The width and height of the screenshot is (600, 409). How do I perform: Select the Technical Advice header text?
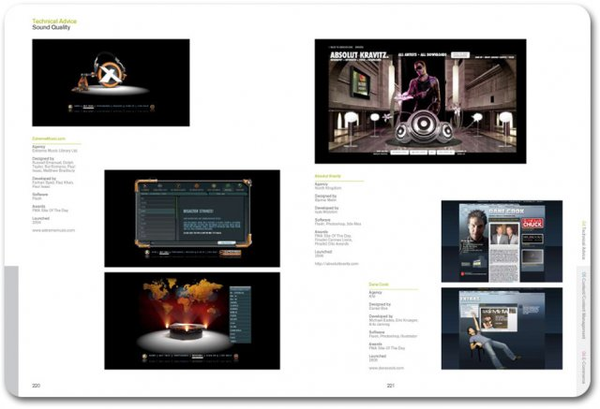pyautogui.click(x=54, y=21)
